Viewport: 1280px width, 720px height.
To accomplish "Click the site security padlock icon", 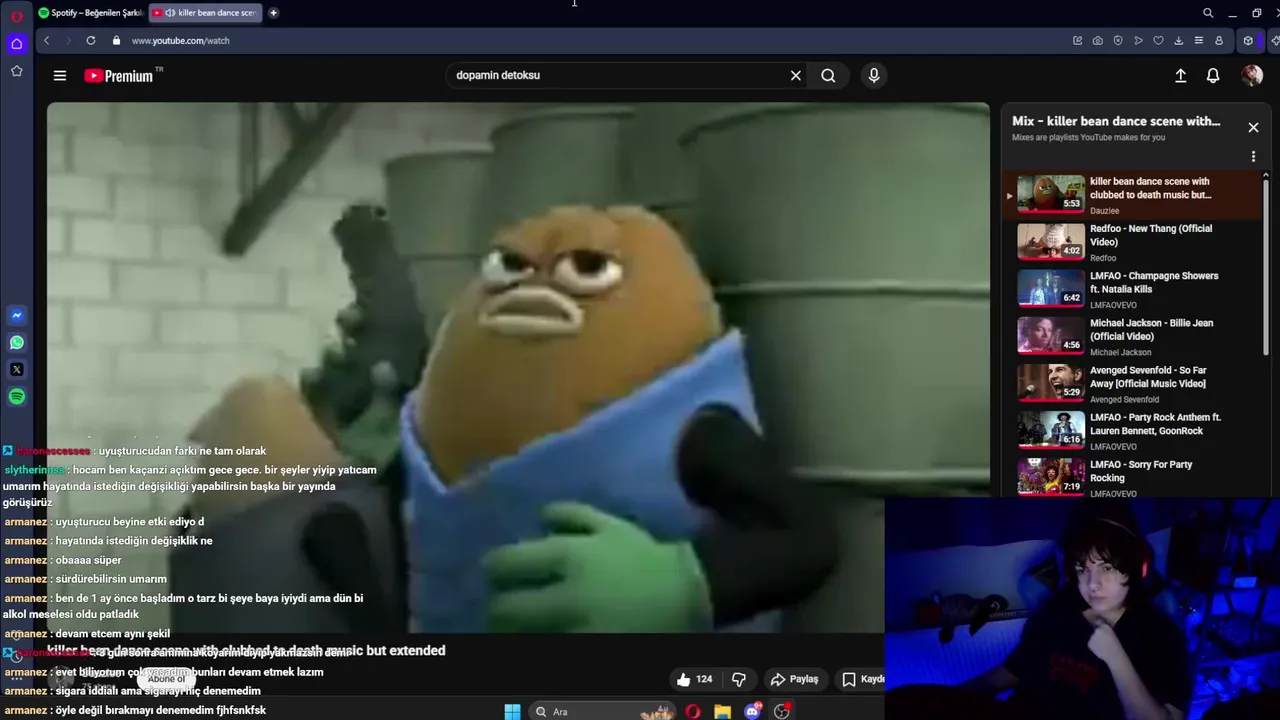I will [x=116, y=40].
